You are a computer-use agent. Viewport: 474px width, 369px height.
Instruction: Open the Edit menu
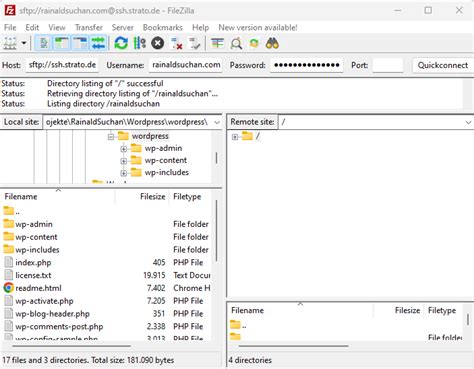point(32,27)
